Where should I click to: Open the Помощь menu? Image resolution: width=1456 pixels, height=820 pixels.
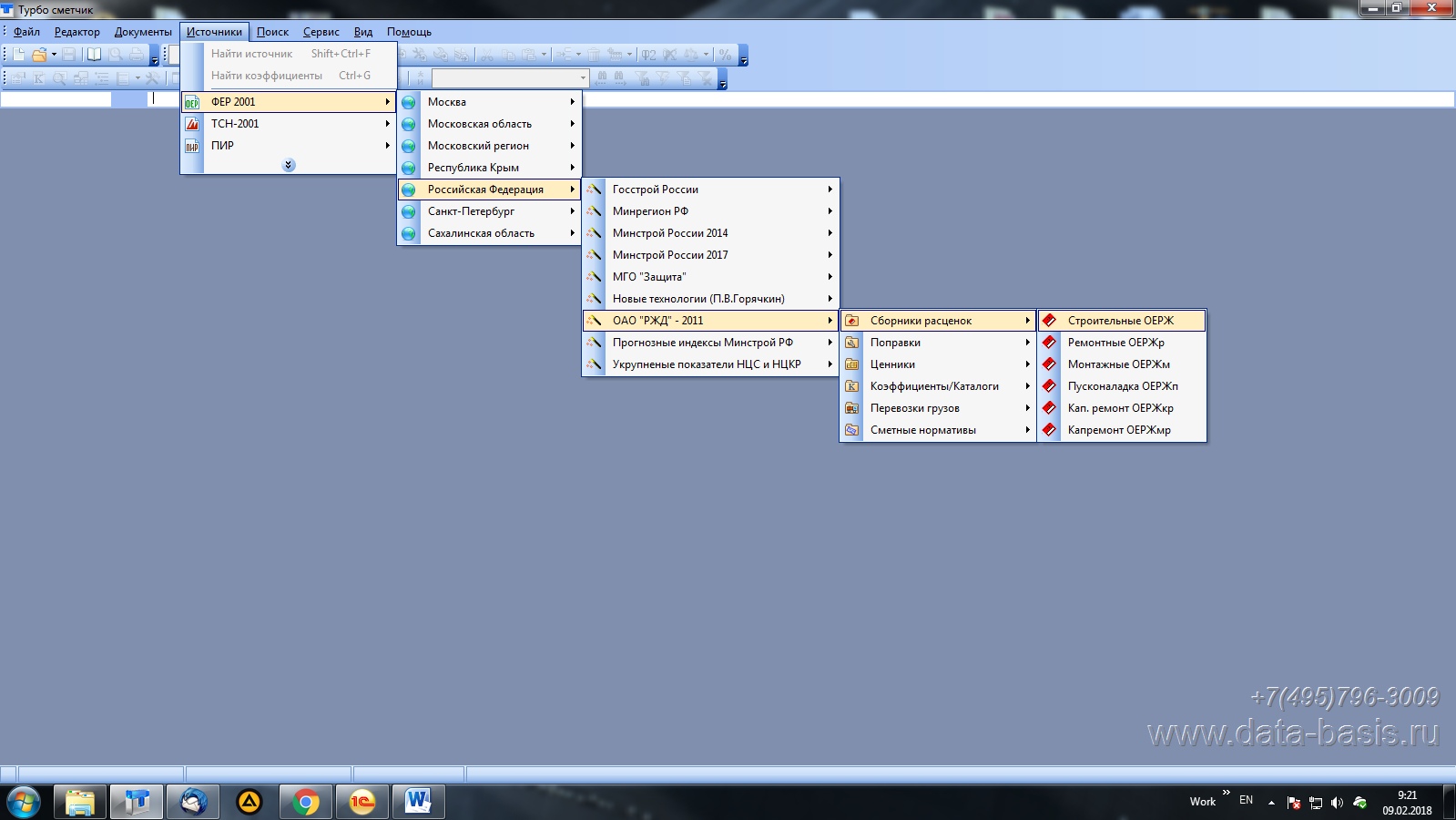[x=409, y=32]
